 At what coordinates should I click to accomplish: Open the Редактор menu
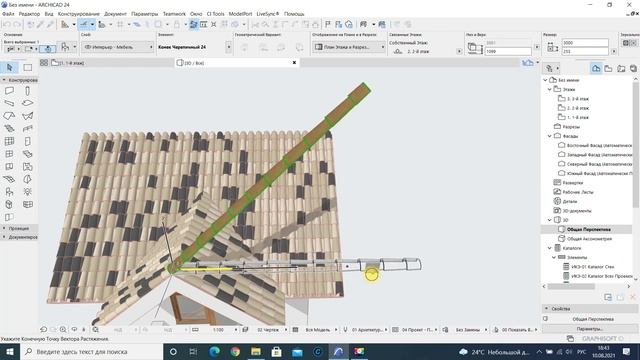(x=29, y=14)
